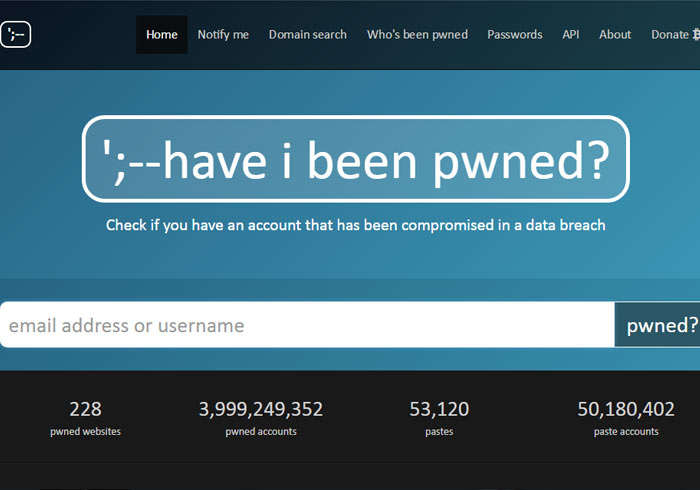The width and height of the screenshot is (700, 490).
Task: Open Domain search in navigation
Action: click(x=308, y=35)
